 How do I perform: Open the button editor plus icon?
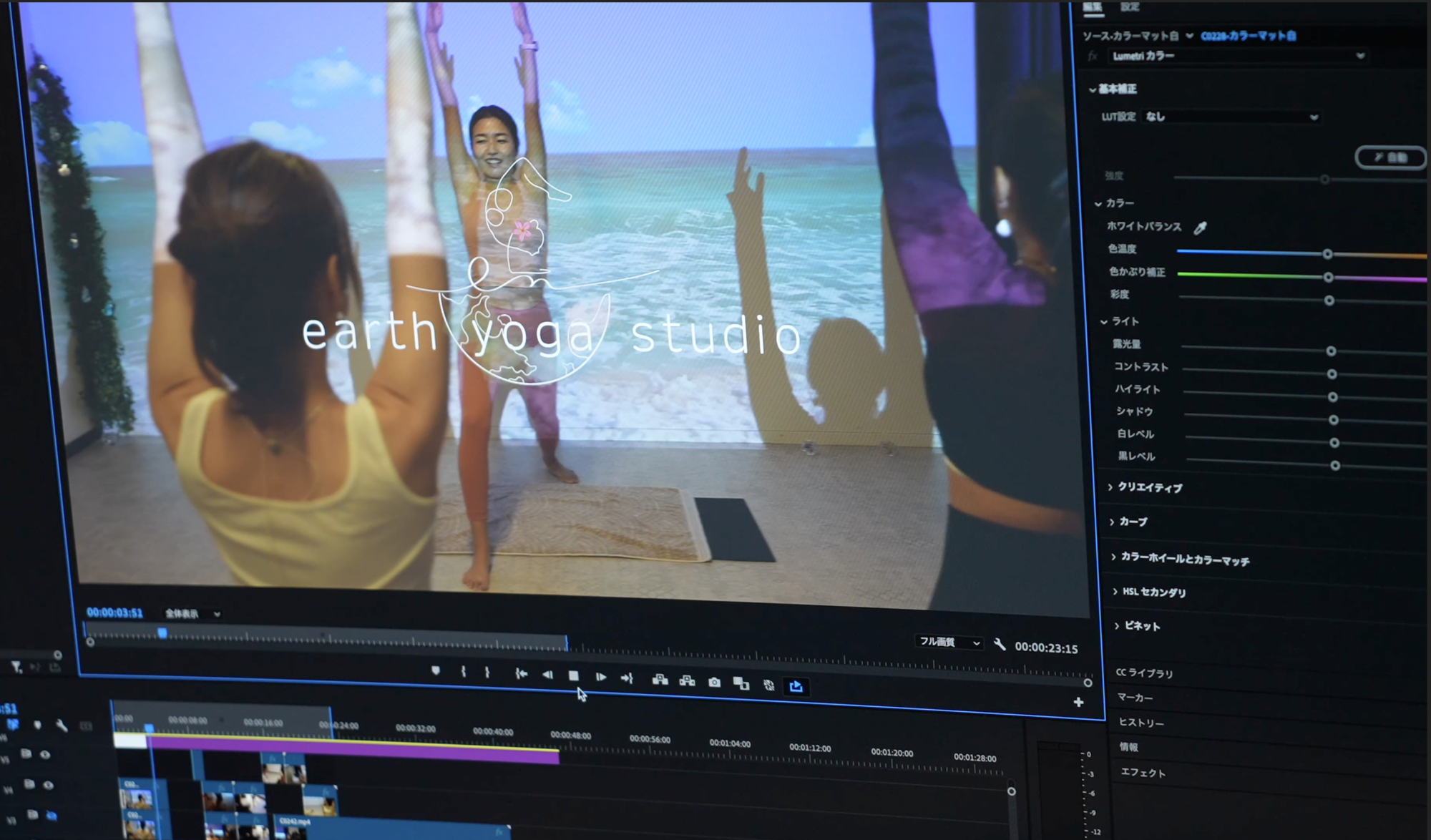1078,702
